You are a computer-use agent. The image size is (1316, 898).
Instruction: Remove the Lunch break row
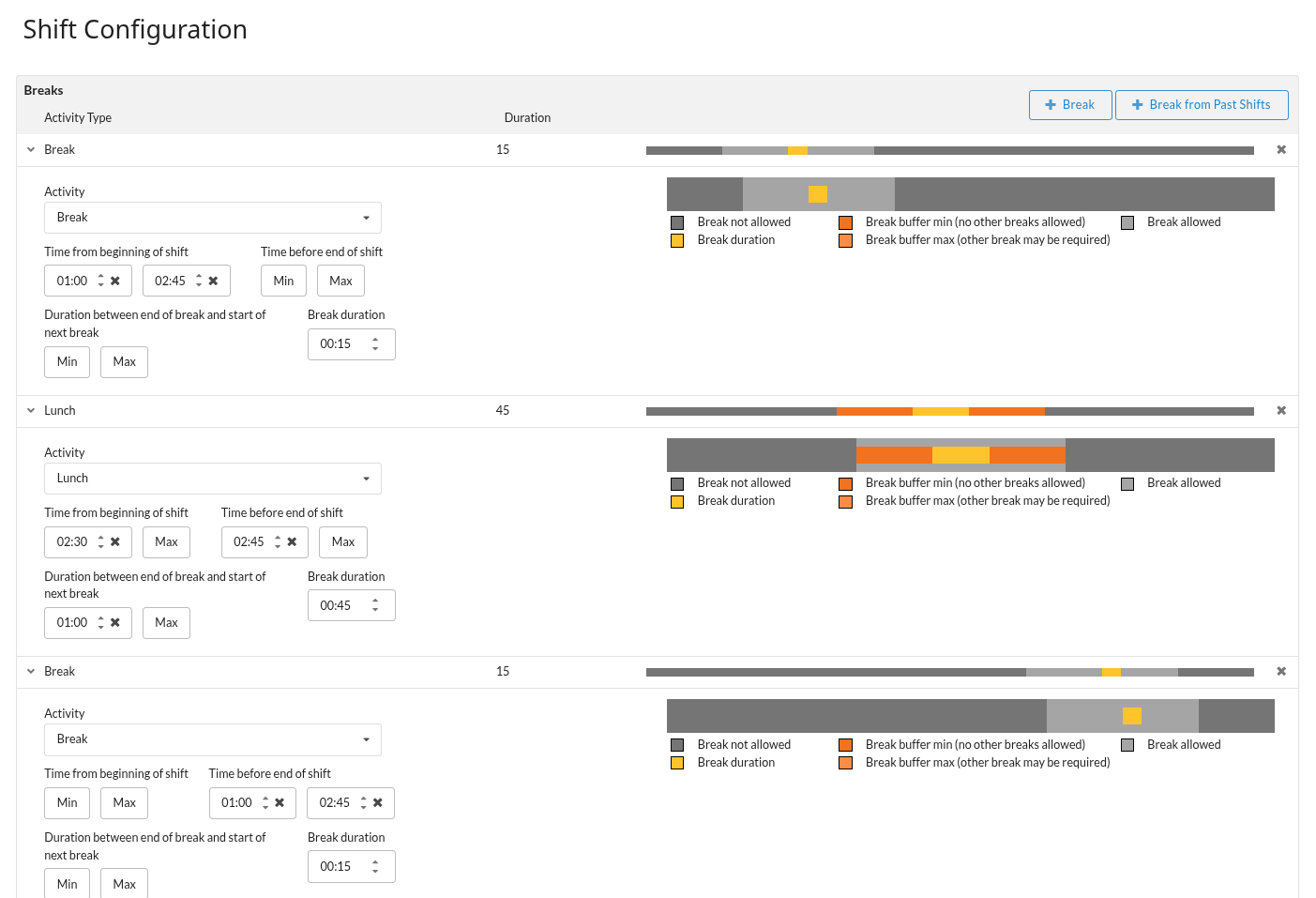tap(1281, 411)
